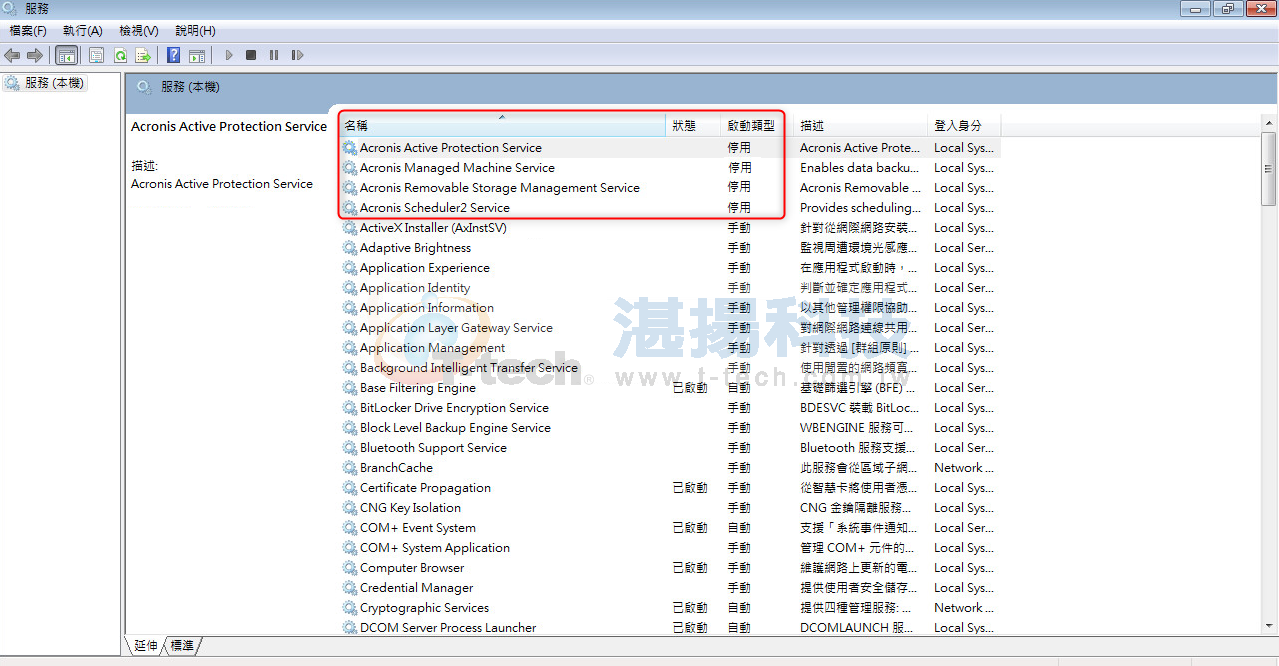The width and height of the screenshot is (1279, 666).
Task: Click the Back arrow in the toolbar
Action: (12, 55)
